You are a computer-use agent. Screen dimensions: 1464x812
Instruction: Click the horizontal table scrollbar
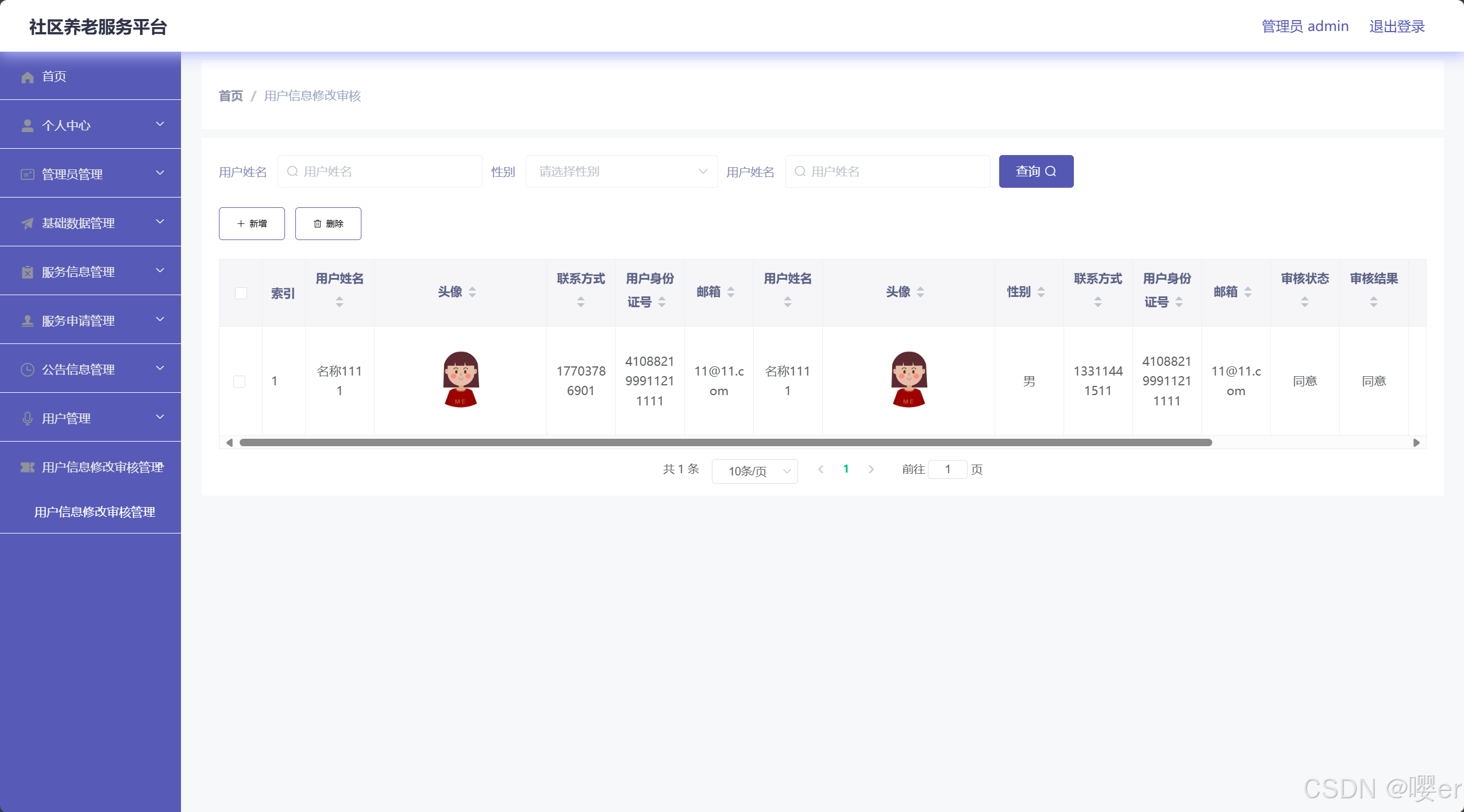tap(725, 442)
